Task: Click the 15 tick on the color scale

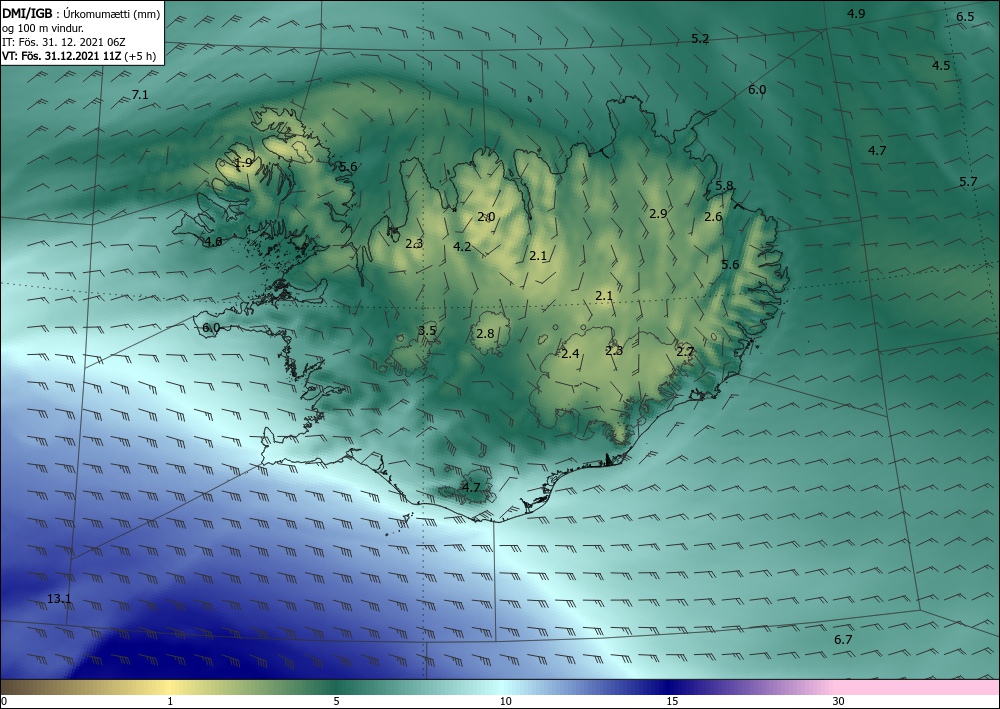Action: [x=672, y=701]
